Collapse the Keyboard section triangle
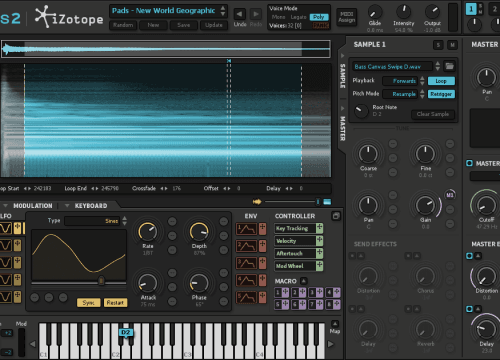Image resolution: width=500 pixels, height=360 pixels. (67, 205)
